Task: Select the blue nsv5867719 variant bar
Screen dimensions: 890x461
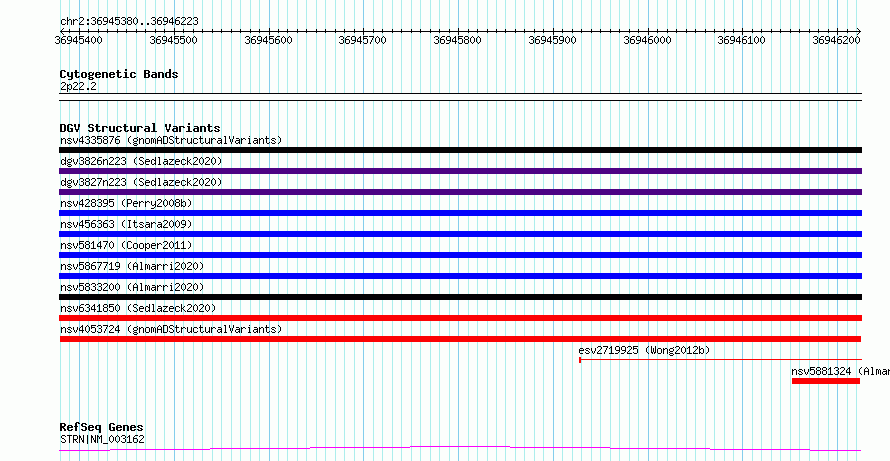Action: pyautogui.click(x=460, y=276)
